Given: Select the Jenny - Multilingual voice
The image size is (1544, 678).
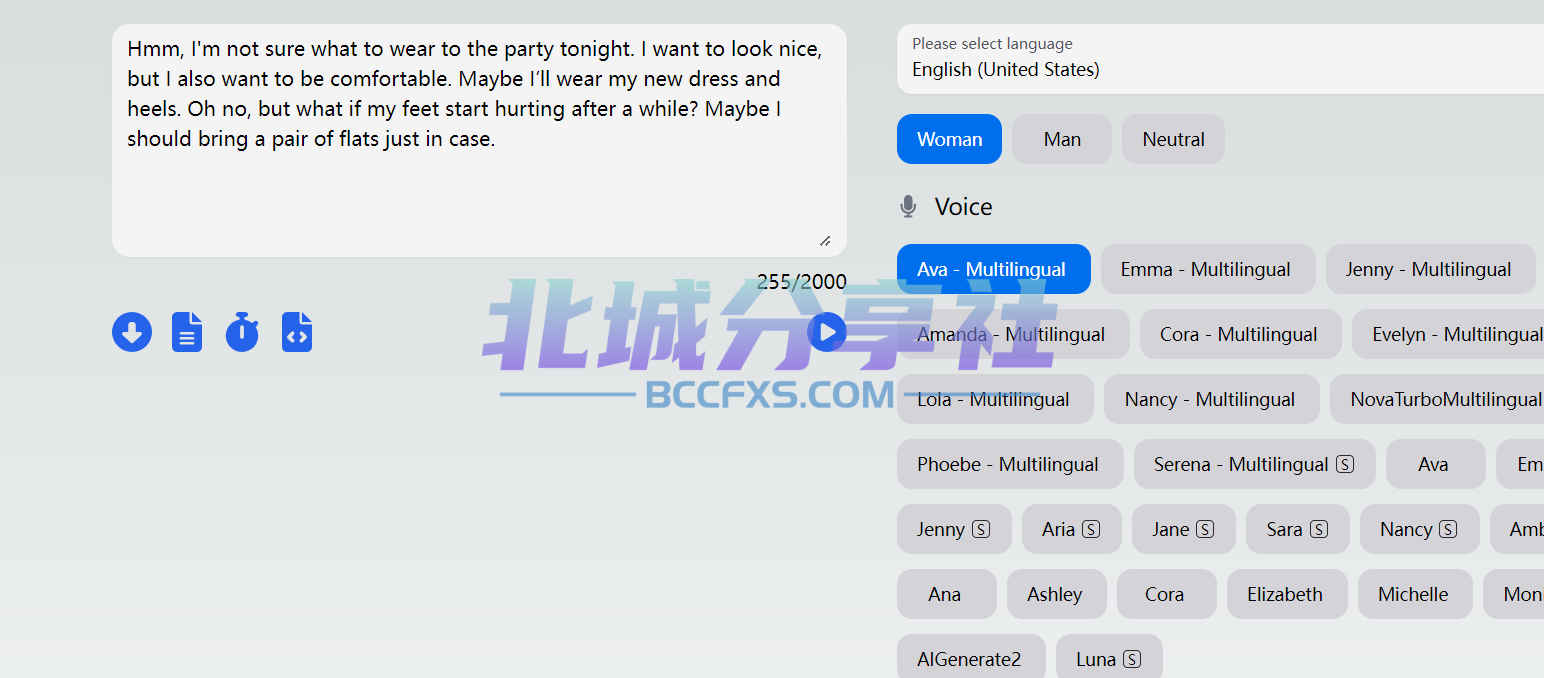Looking at the screenshot, I should pyautogui.click(x=1430, y=269).
